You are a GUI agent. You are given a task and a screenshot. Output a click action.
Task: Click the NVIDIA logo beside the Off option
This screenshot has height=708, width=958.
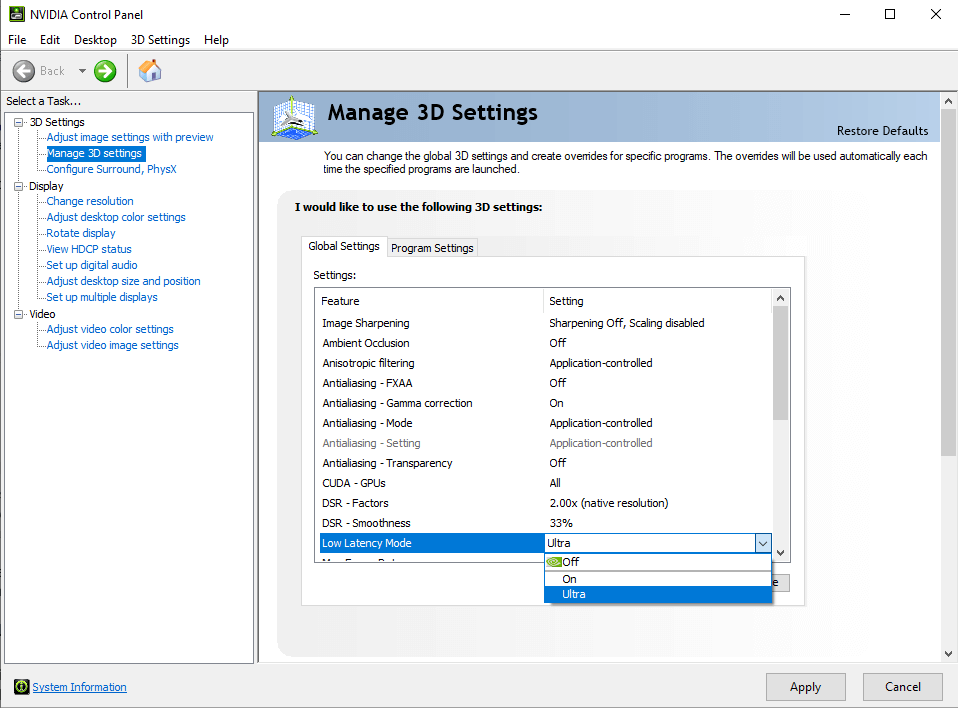click(555, 561)
